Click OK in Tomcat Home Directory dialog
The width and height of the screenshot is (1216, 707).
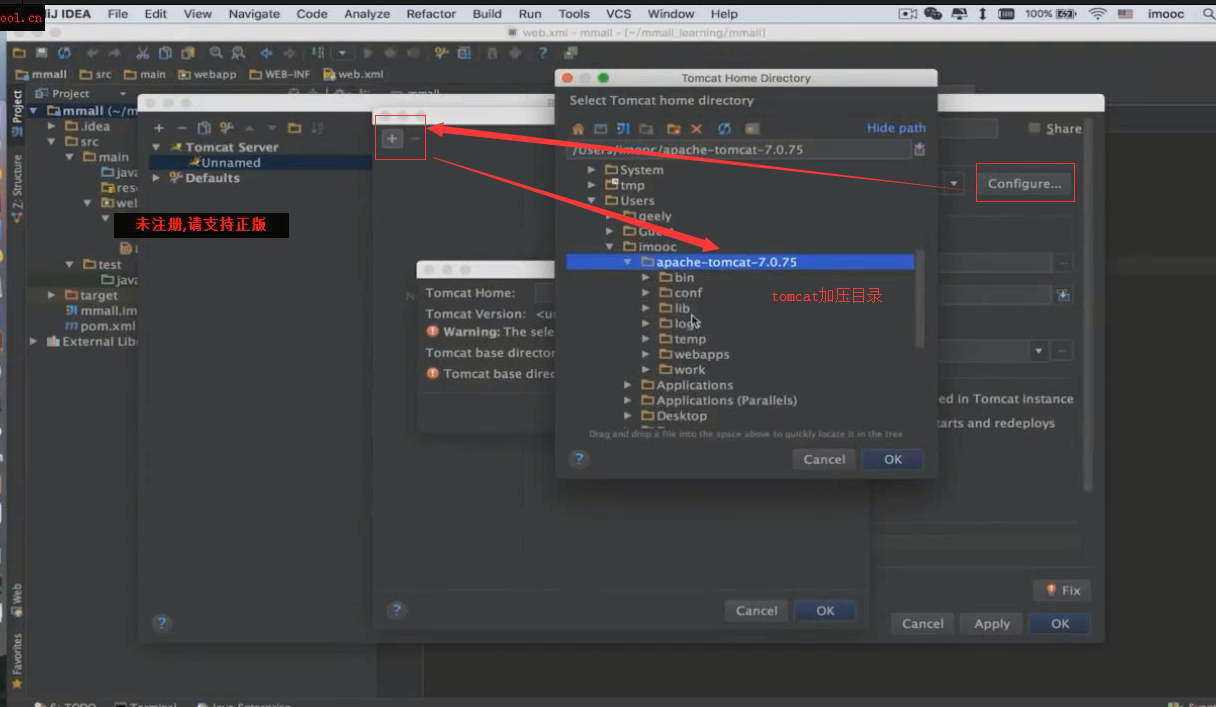click(x=893, y=459)
